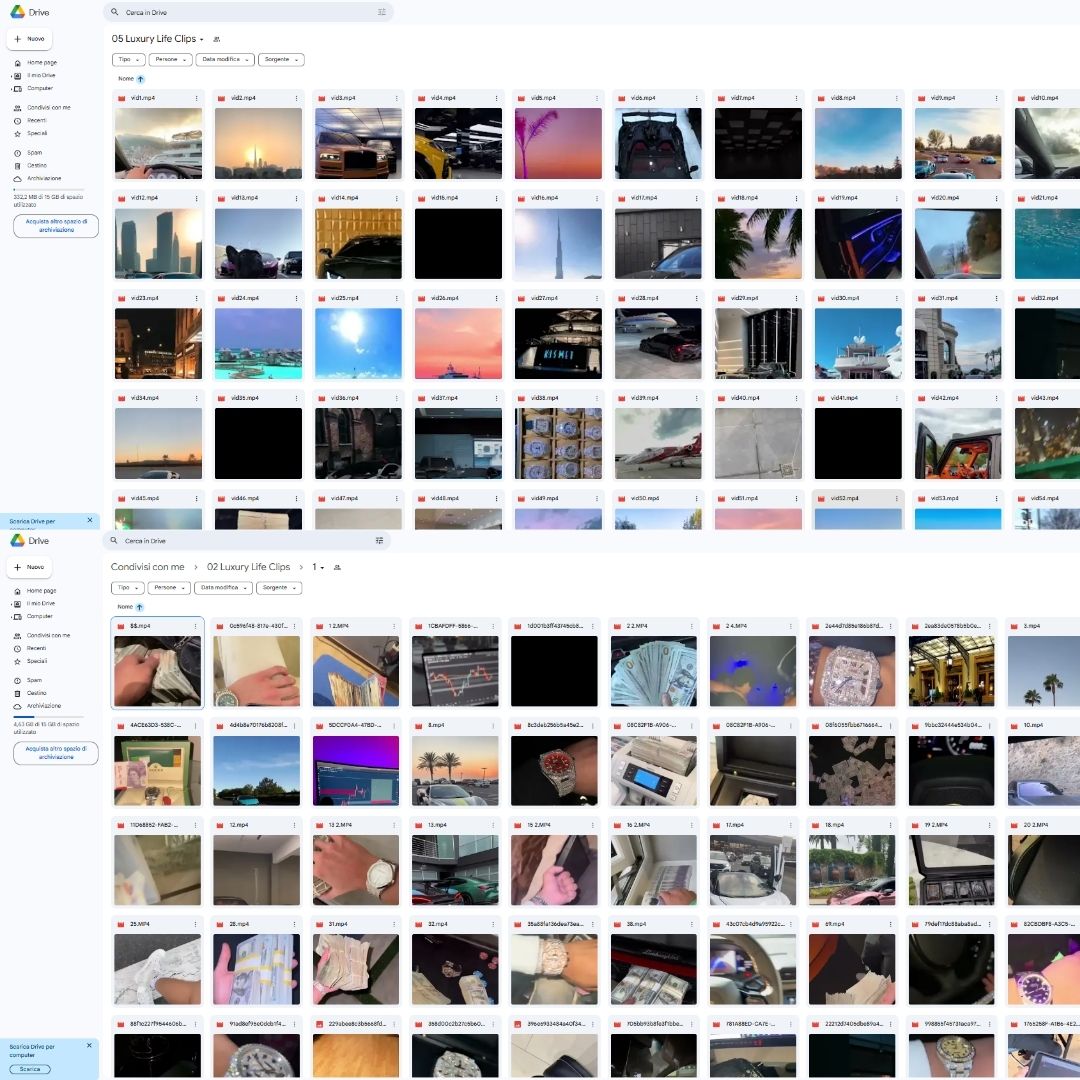Close the bottom-left 'Scarica Drive per computer' banner
1080x1080 pixels.
89,1045
